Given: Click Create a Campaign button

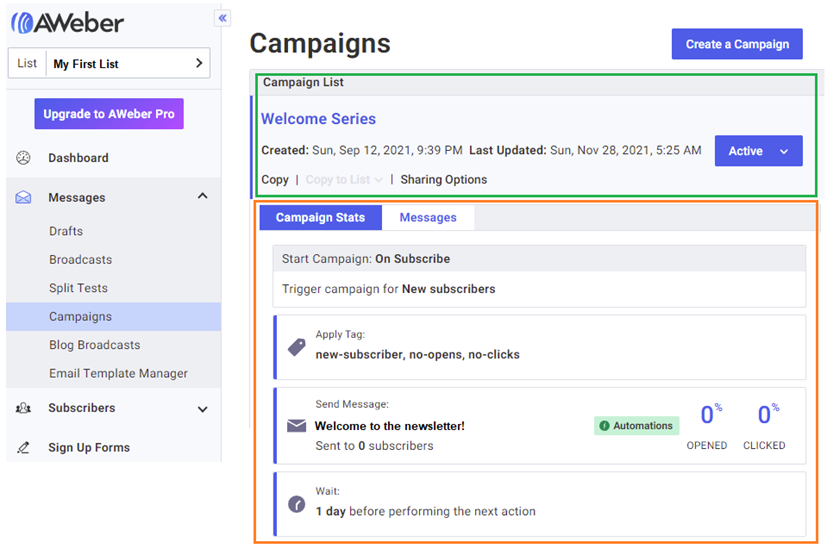Looking at the screenshot, I should [737, 44].
